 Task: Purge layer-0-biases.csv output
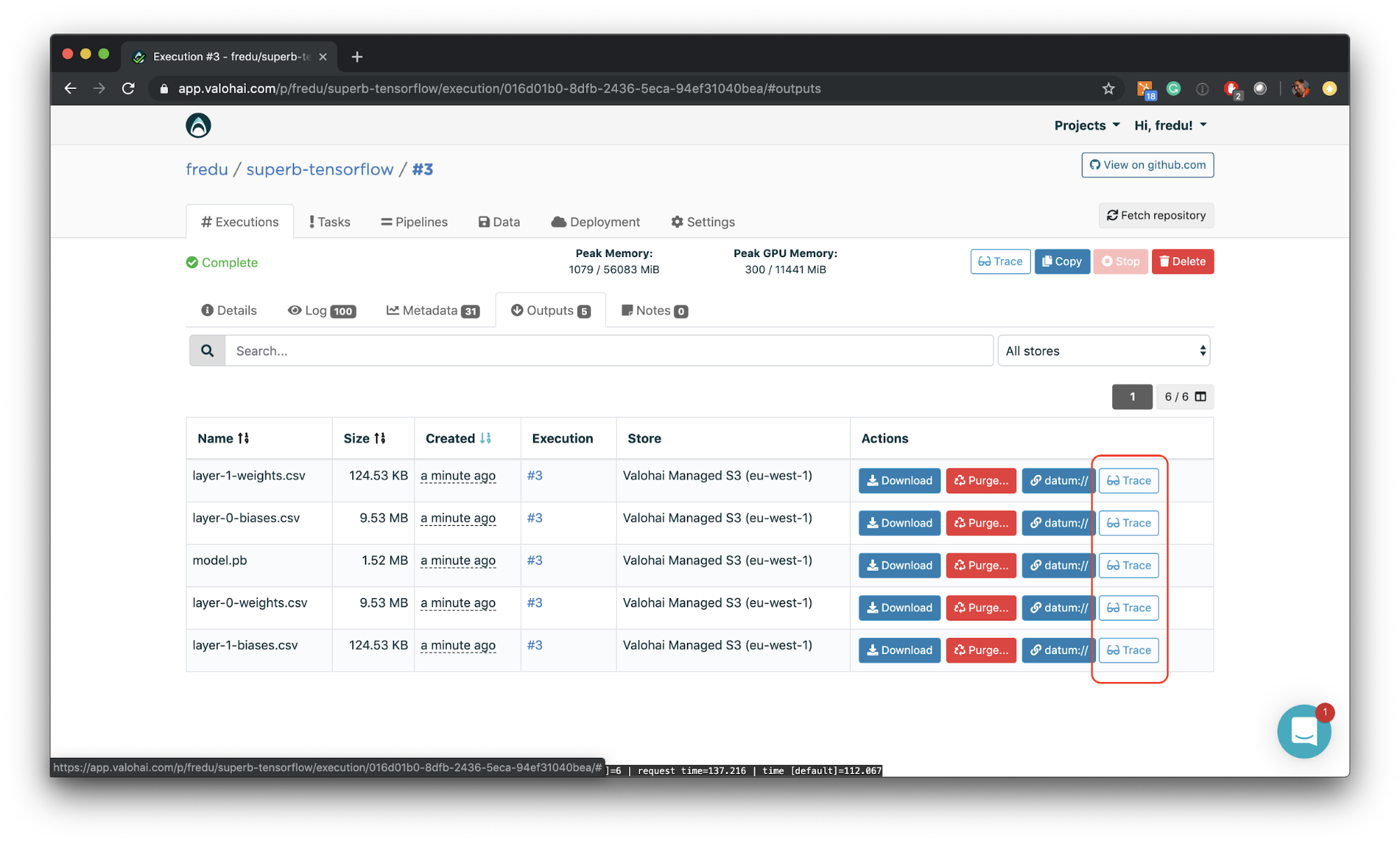click(980, 523)
